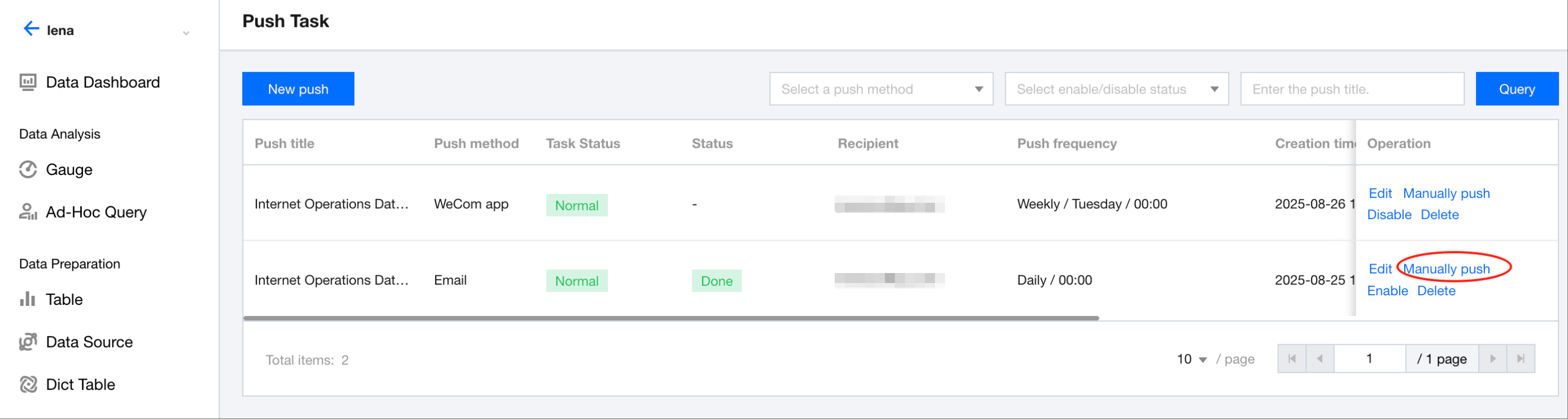Image resolution: width=1568 pixels, height=419 pixels.
Task: Click the Dict Table icon
Action: click(x=28, y=384)
